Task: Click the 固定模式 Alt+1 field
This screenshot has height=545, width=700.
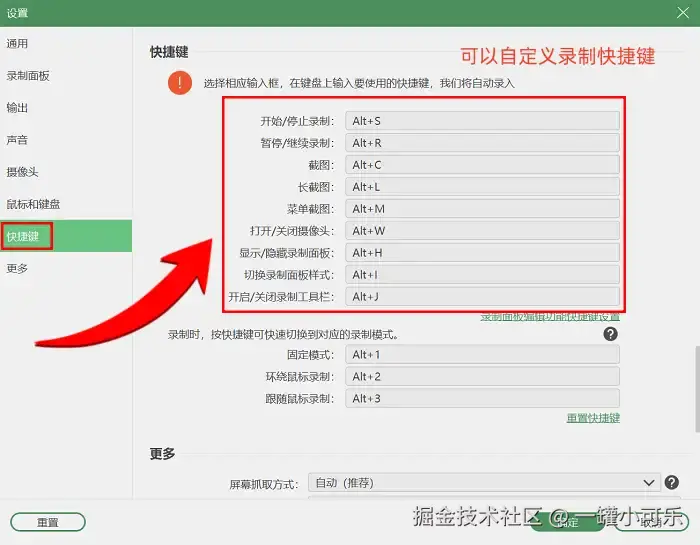Action: pyautogui.click(x=482, y=354)
